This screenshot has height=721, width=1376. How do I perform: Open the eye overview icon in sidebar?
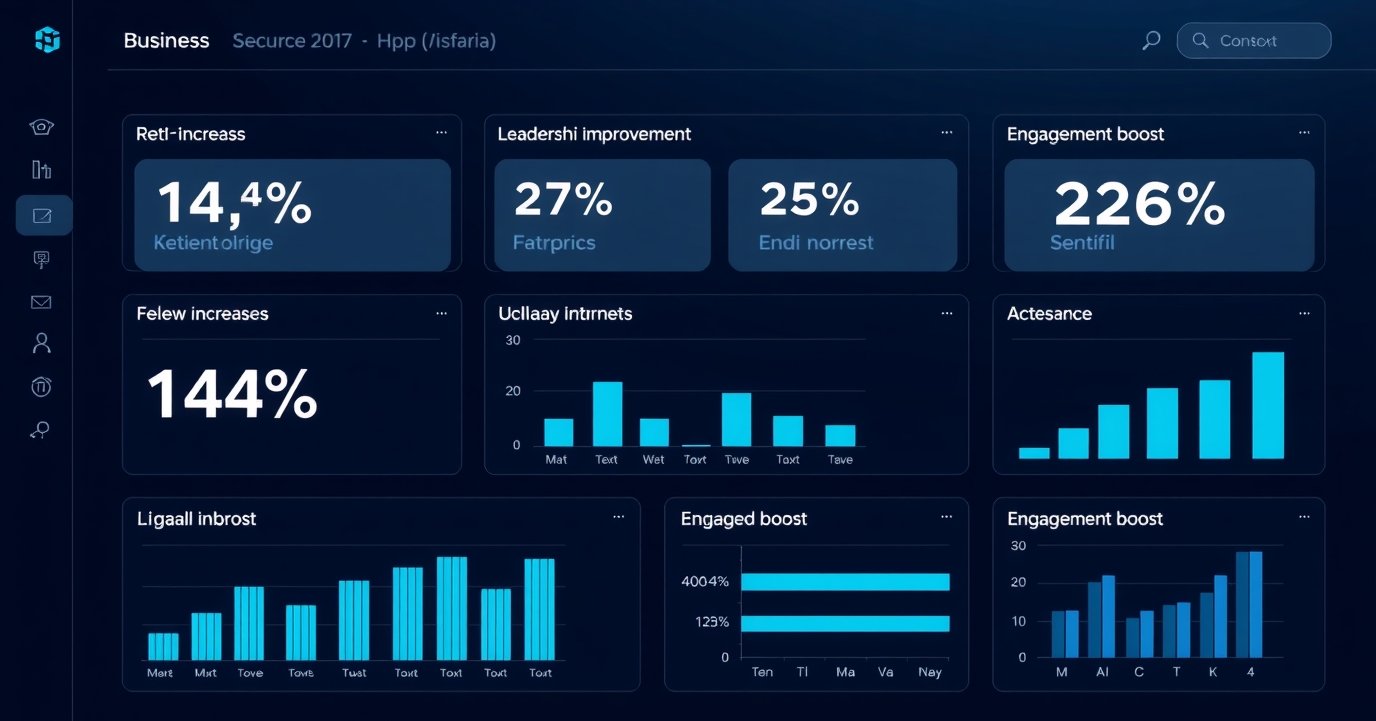click(x=42, y=127)
